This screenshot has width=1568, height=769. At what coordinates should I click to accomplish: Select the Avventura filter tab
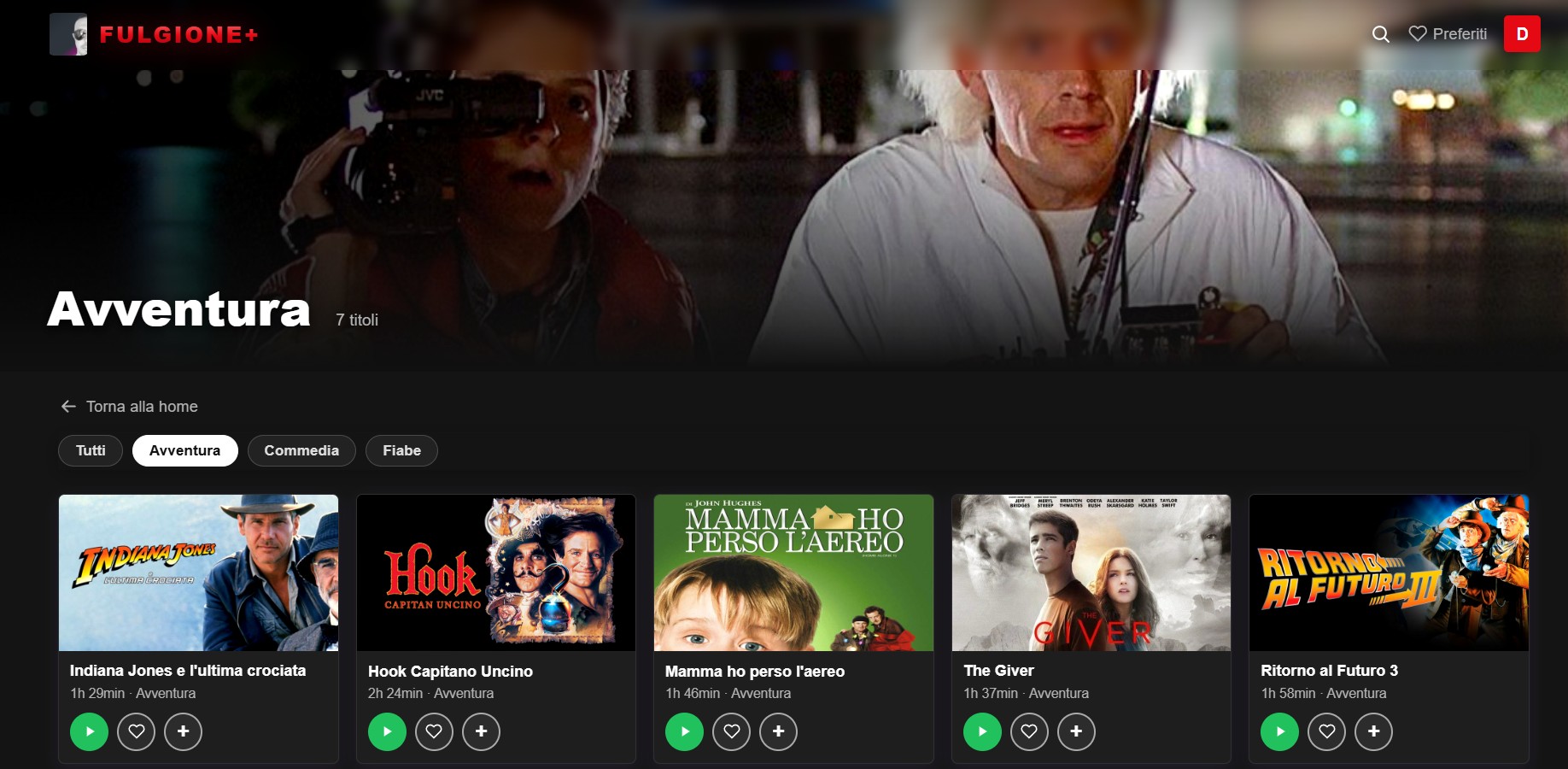(x=184, y=450)
